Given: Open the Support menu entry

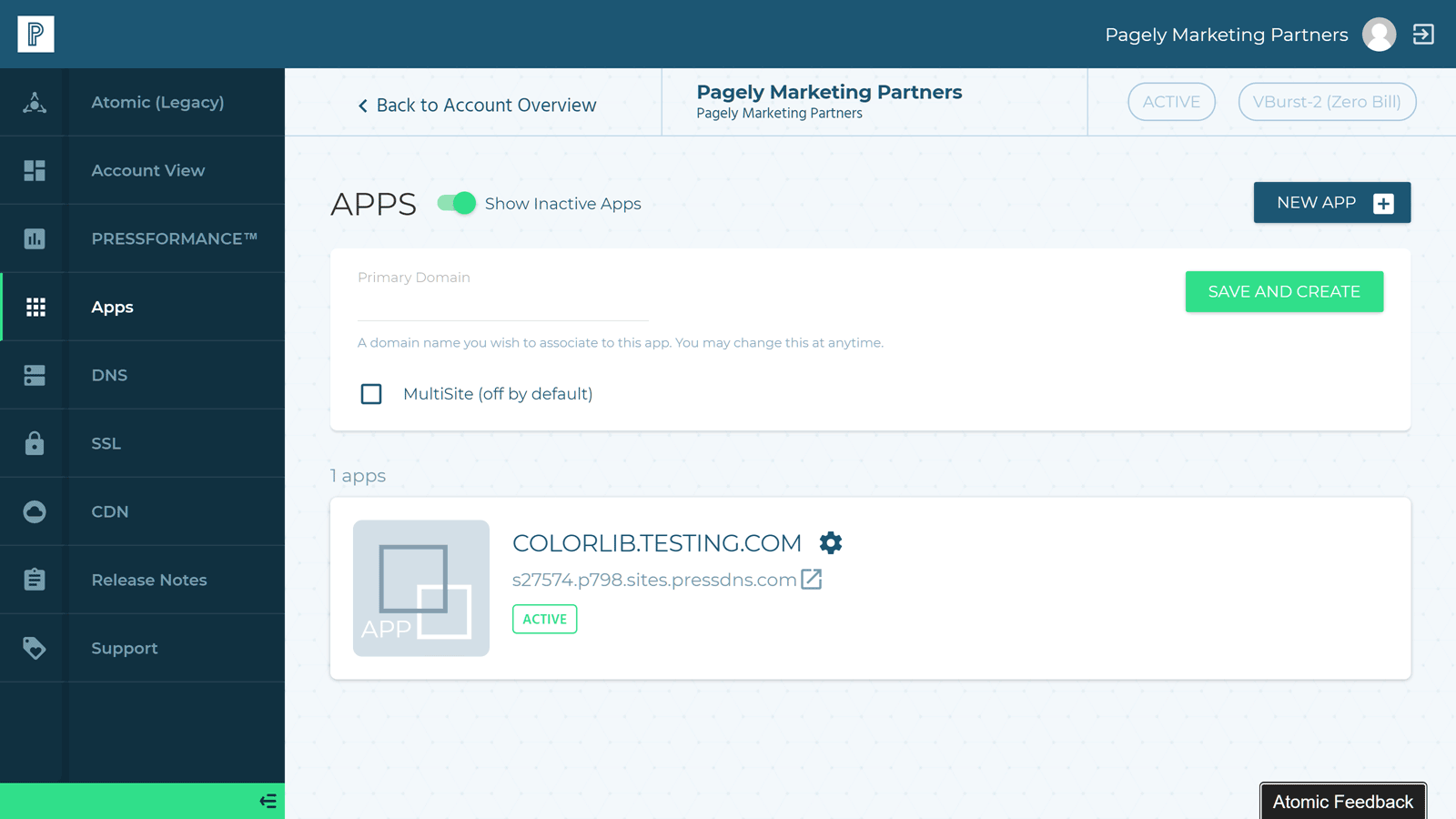Looking at the screenshot, I should pos(124,648).
